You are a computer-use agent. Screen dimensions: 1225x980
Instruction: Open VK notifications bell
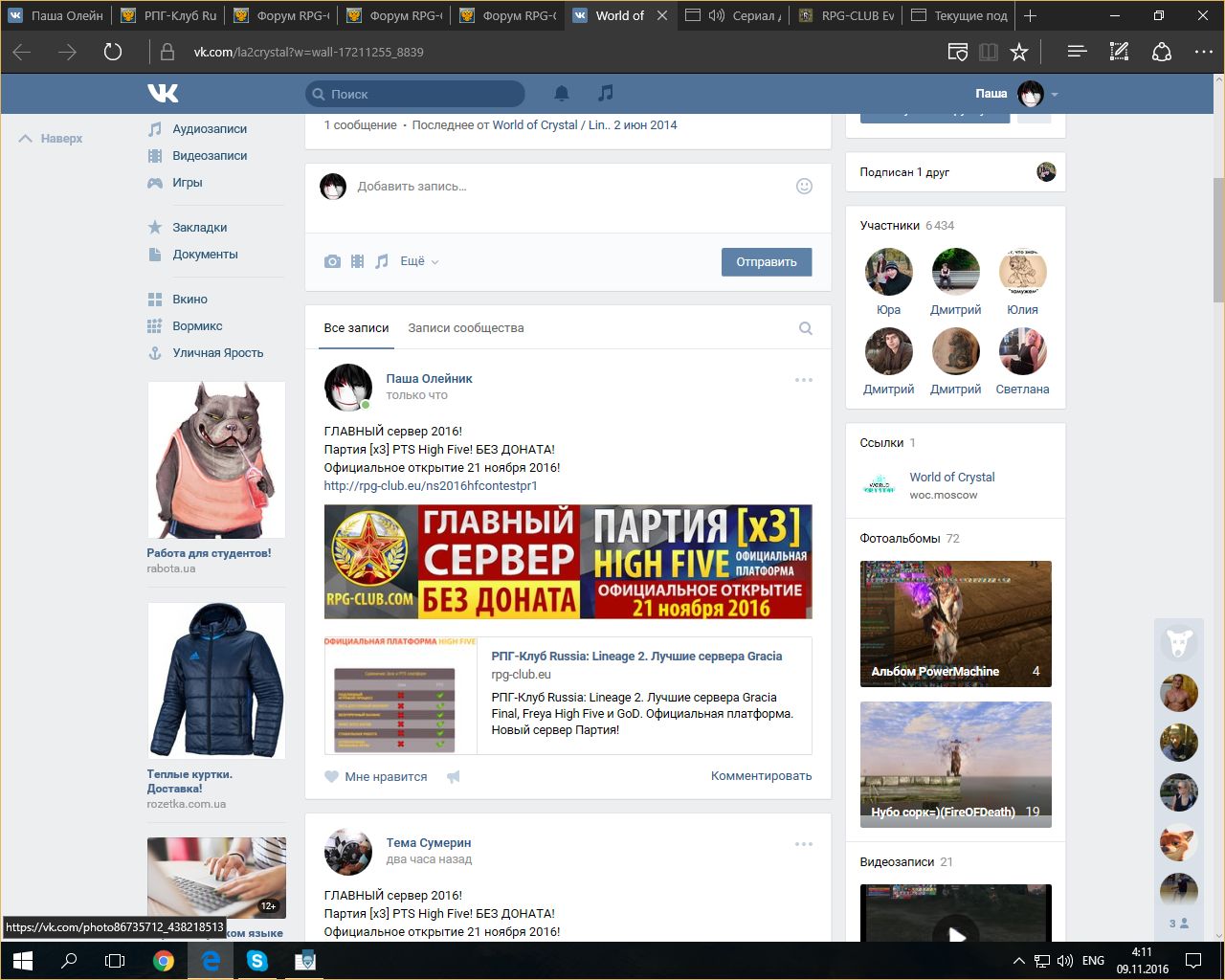562,93
